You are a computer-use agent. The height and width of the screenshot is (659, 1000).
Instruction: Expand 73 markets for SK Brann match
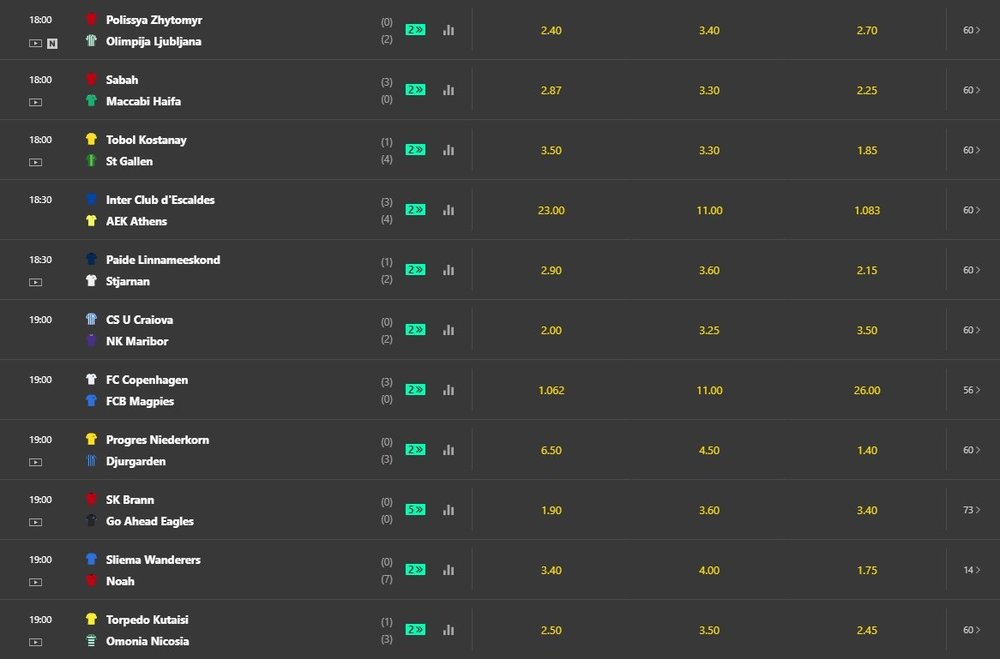tap(969, 510)
